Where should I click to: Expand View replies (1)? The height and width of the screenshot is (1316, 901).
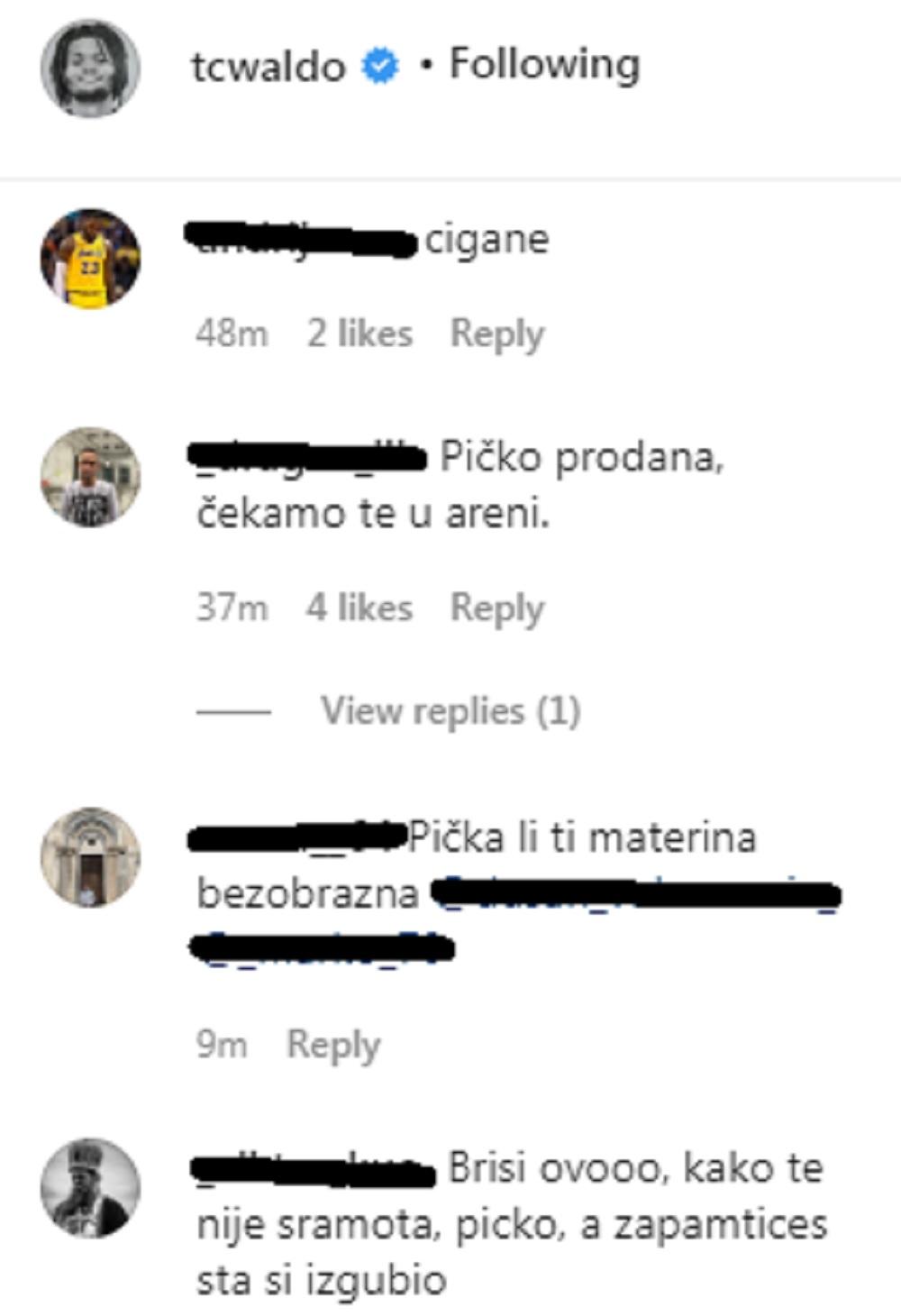coord(450,711)
